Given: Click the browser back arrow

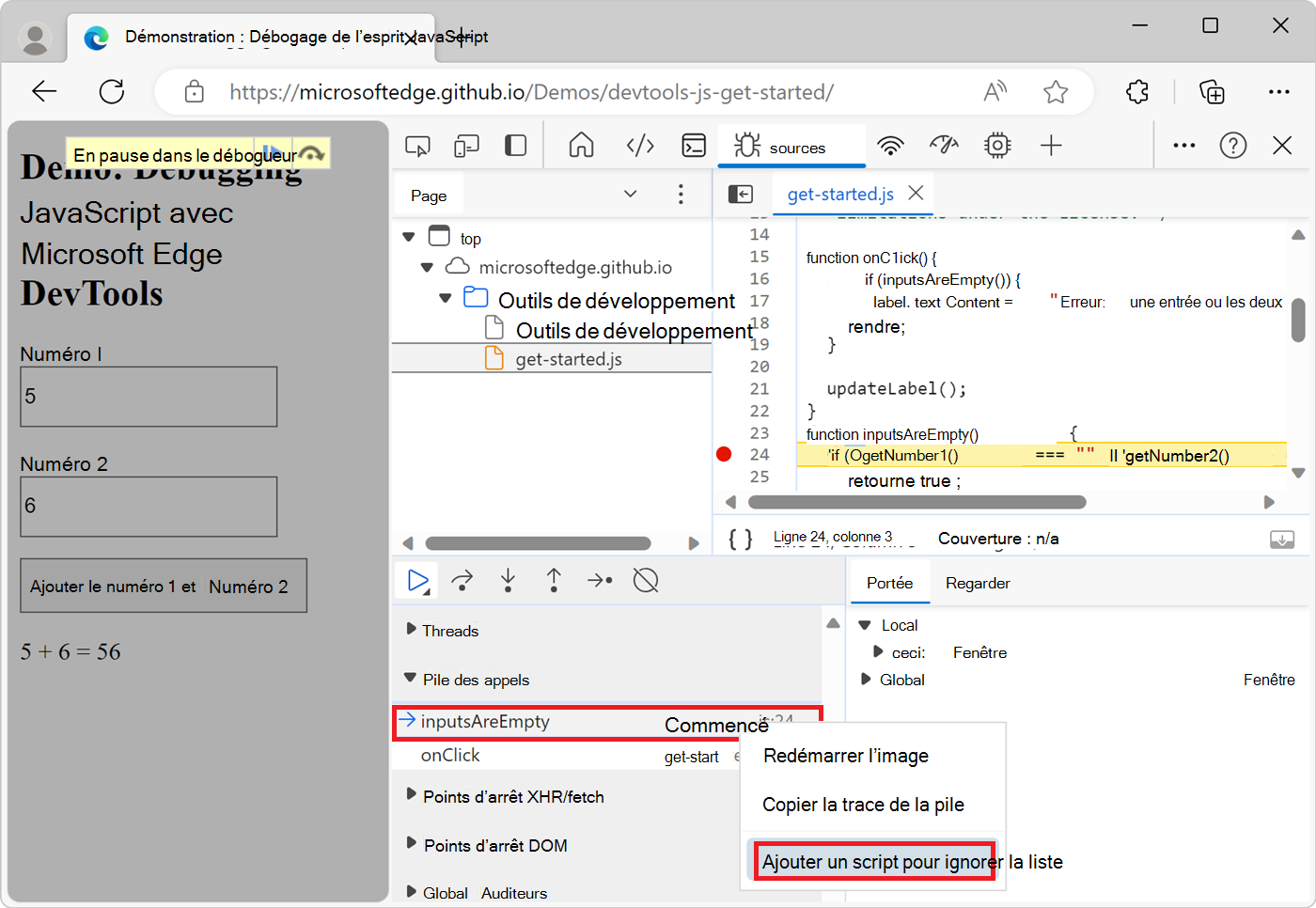Looking at the screenshot, I should pos(44,91).
